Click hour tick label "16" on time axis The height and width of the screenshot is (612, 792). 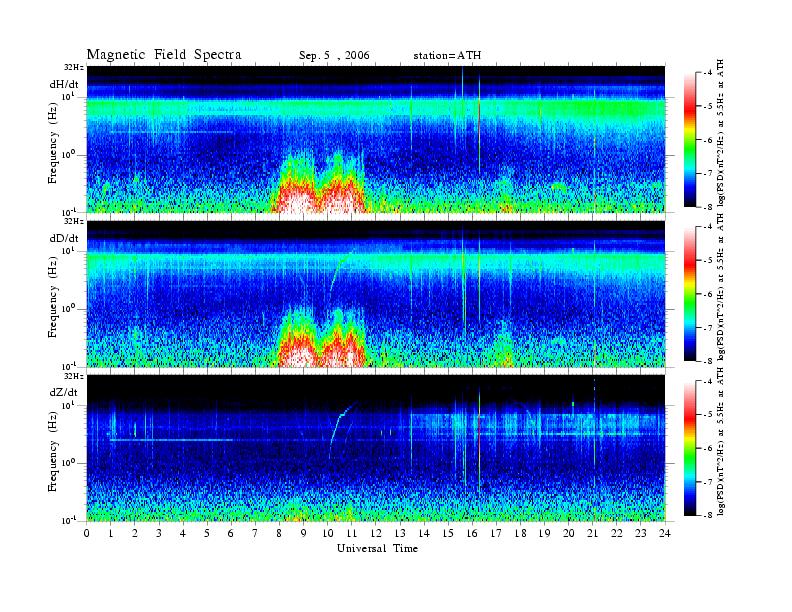click(x=472, y=533)
